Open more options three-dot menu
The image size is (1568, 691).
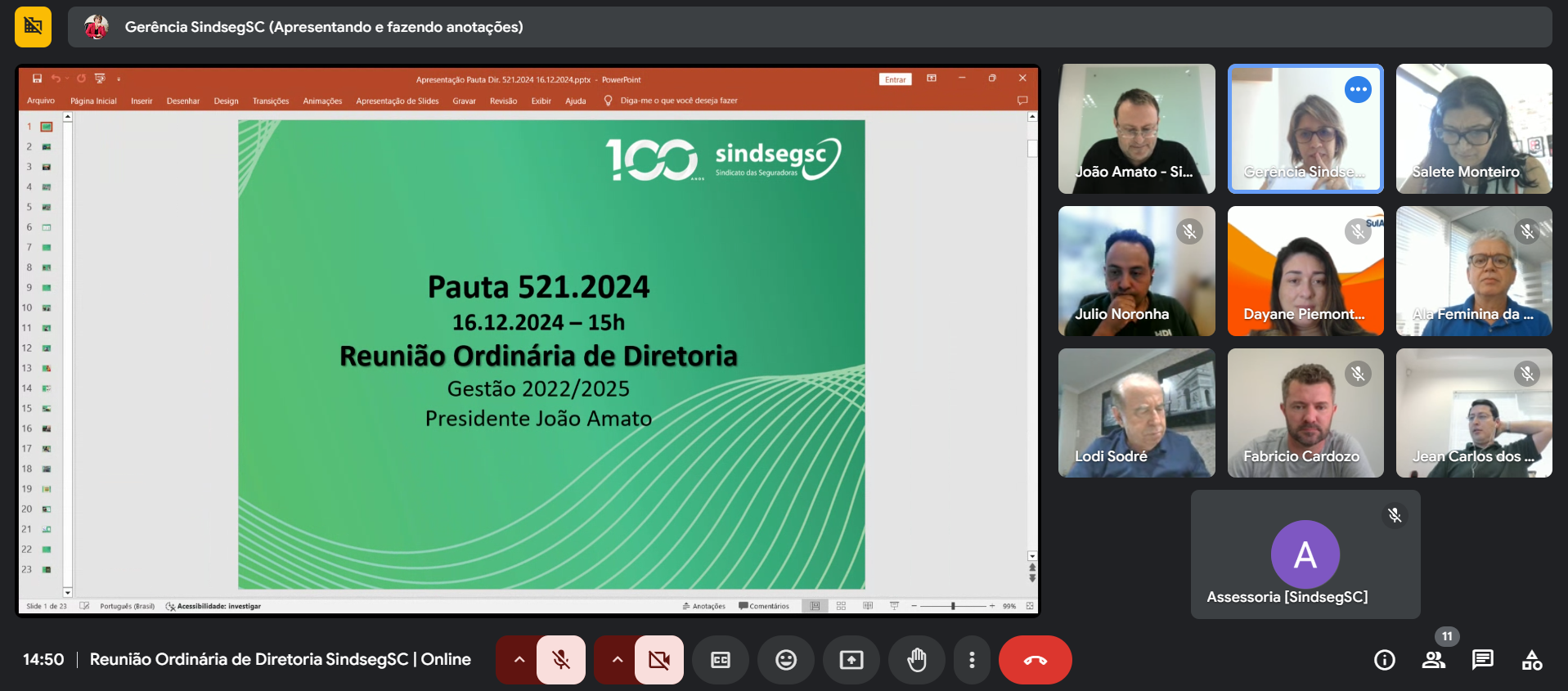tap(971, 660)
